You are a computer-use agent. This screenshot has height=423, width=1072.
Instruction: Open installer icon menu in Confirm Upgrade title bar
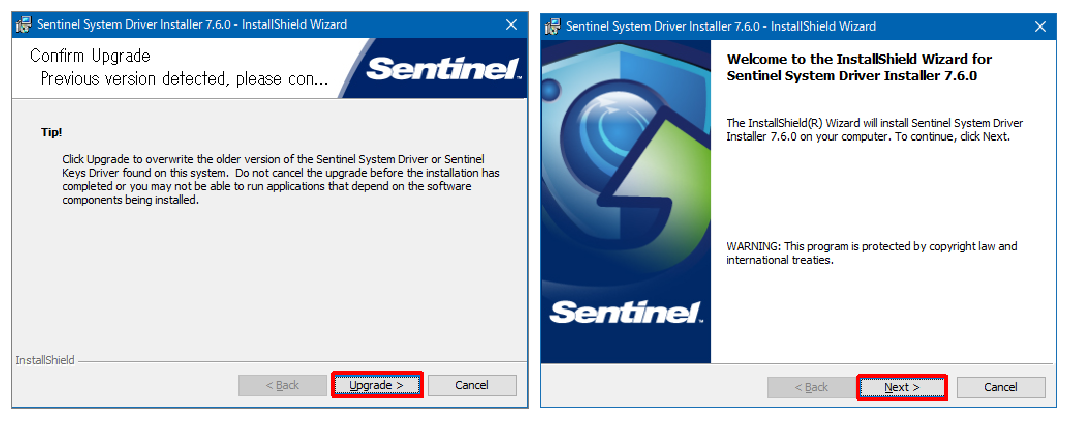[23, 25]
